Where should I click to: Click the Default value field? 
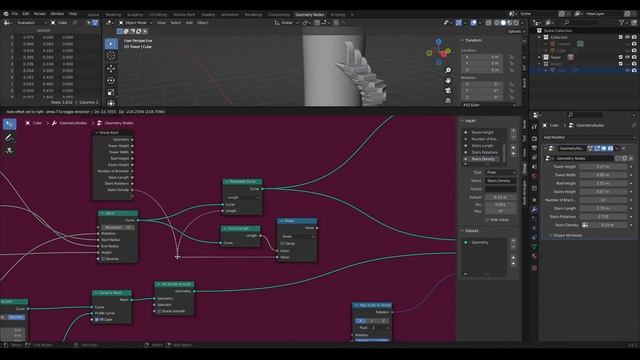pyautogui.click(x=500, y=197)
